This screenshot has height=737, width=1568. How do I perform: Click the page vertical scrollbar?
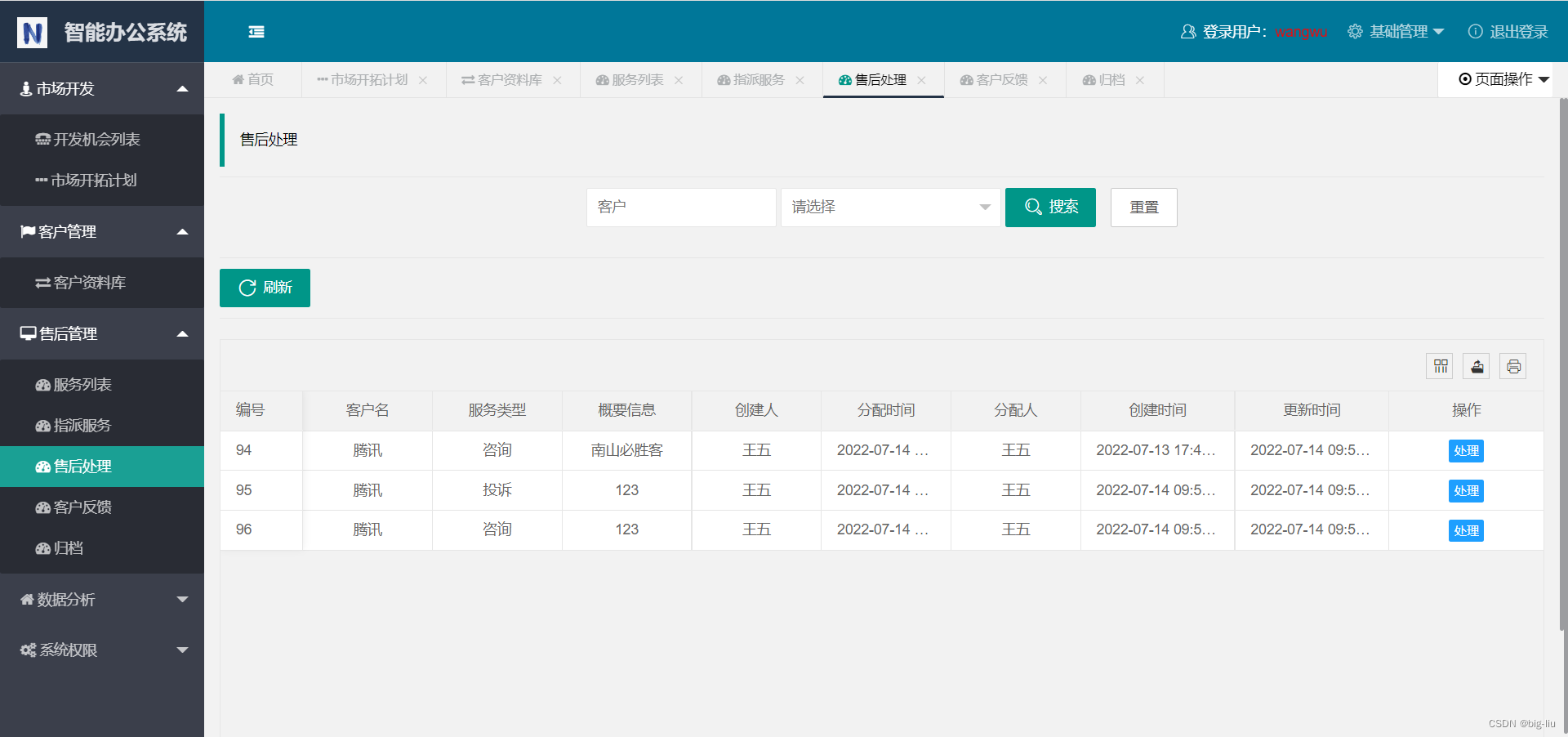[1563, 364]
